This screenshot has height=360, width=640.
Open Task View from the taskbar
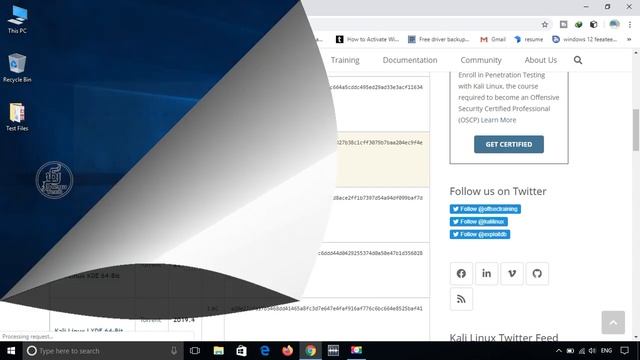195,351
